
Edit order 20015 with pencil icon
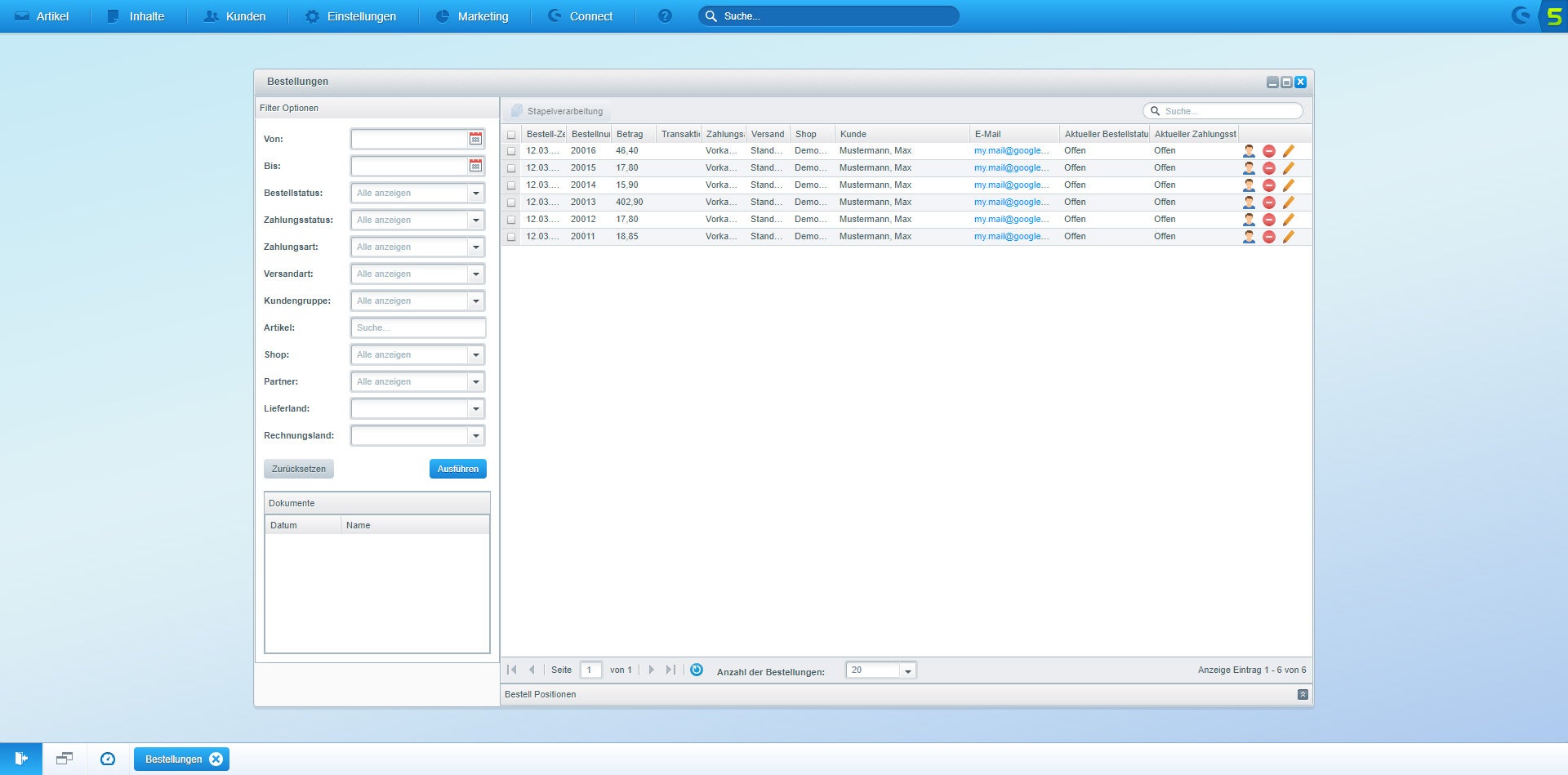point(1289,168)
